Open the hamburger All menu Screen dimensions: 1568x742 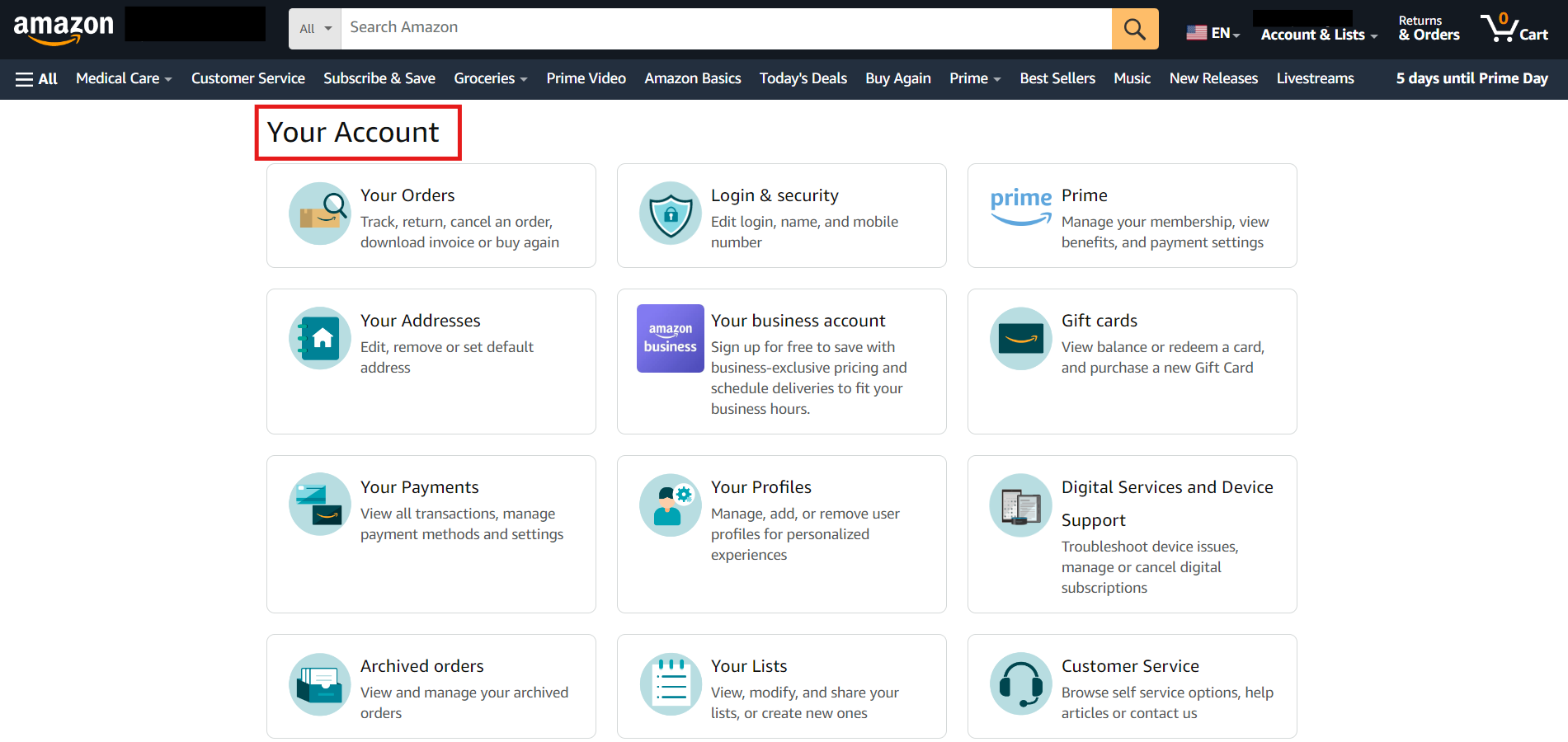point(36,79)
